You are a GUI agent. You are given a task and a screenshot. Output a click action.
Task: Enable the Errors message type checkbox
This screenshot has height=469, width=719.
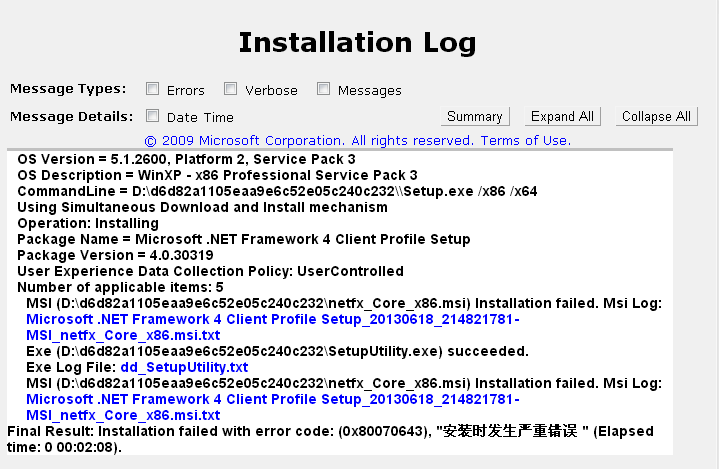[152, 88]
